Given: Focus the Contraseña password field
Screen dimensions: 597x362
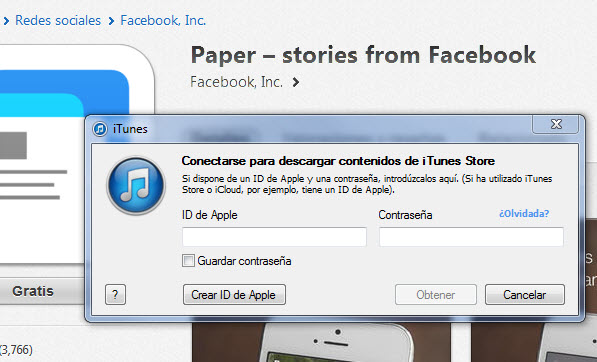Looking at the screenshot, I should click(471, 237).
